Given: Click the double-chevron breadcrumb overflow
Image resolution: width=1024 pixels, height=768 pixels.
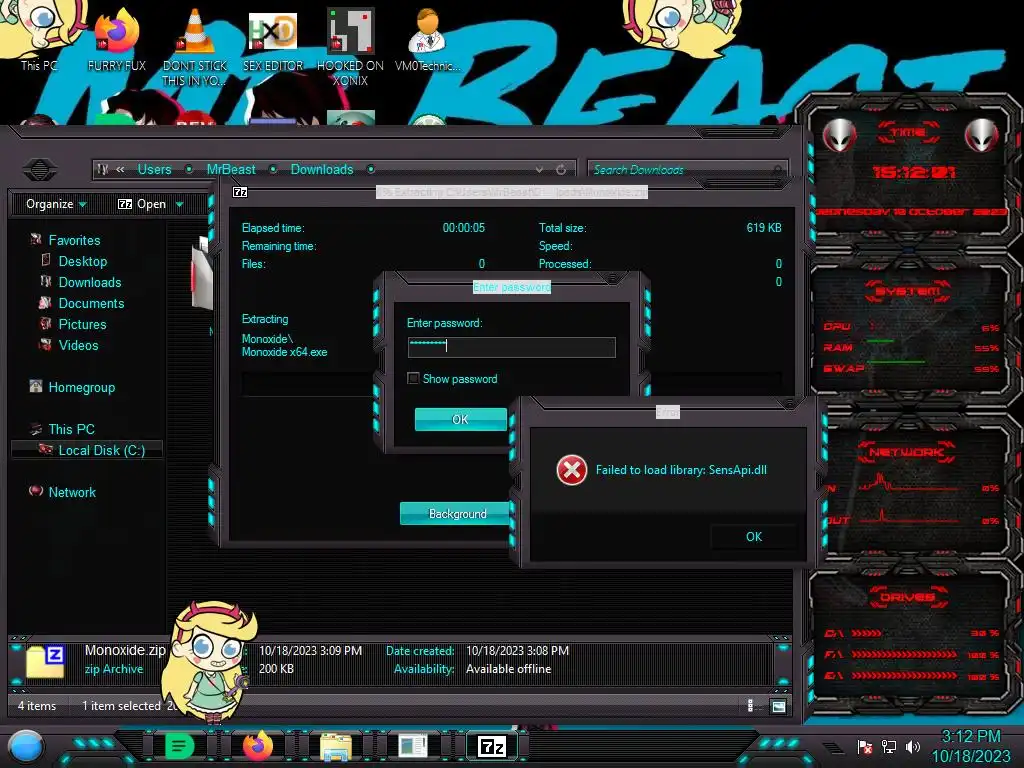Looking at the screenshot, I should pos(120,170).
